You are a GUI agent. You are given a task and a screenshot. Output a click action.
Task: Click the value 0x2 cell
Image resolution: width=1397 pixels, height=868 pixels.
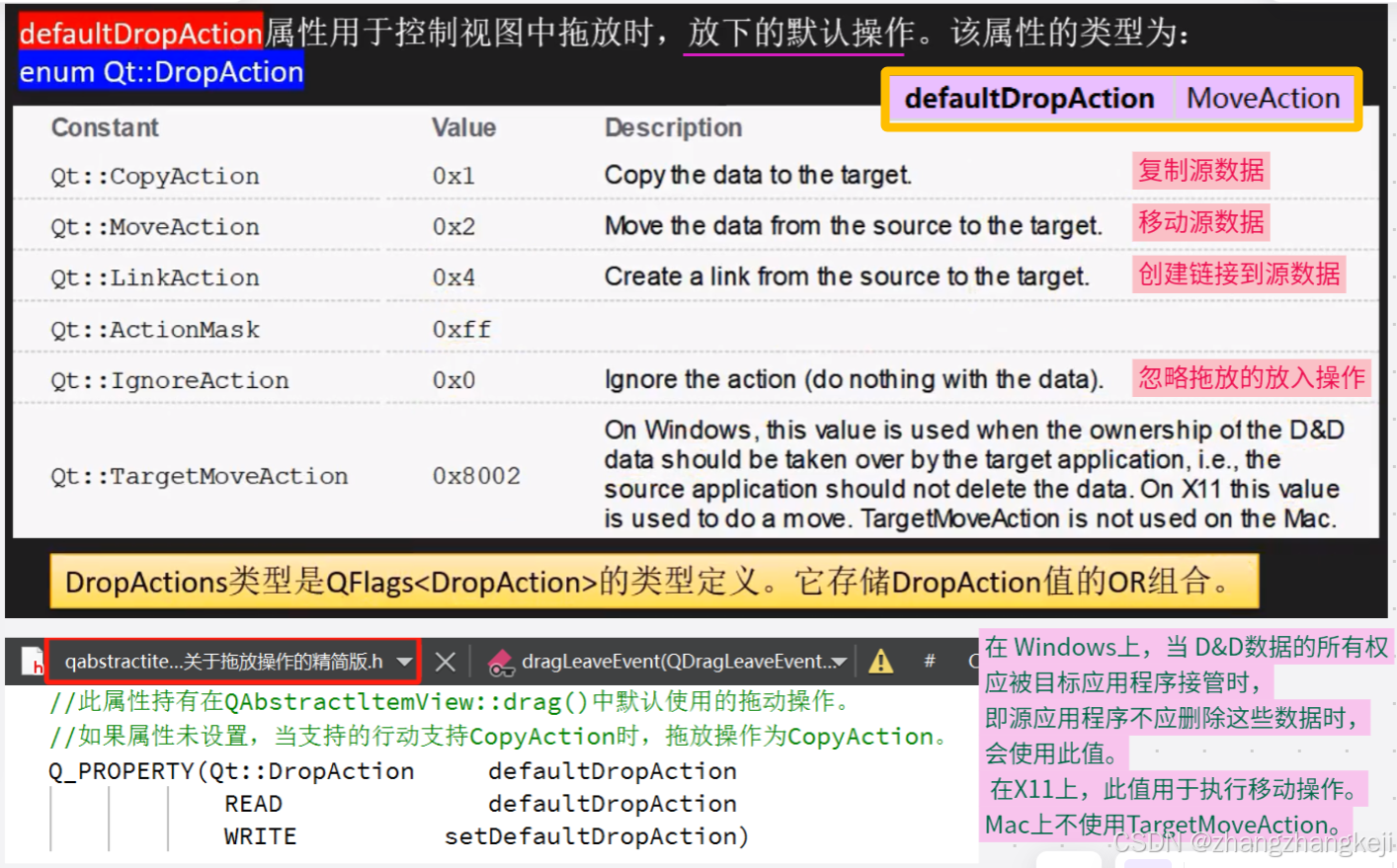tap(453, 226)
